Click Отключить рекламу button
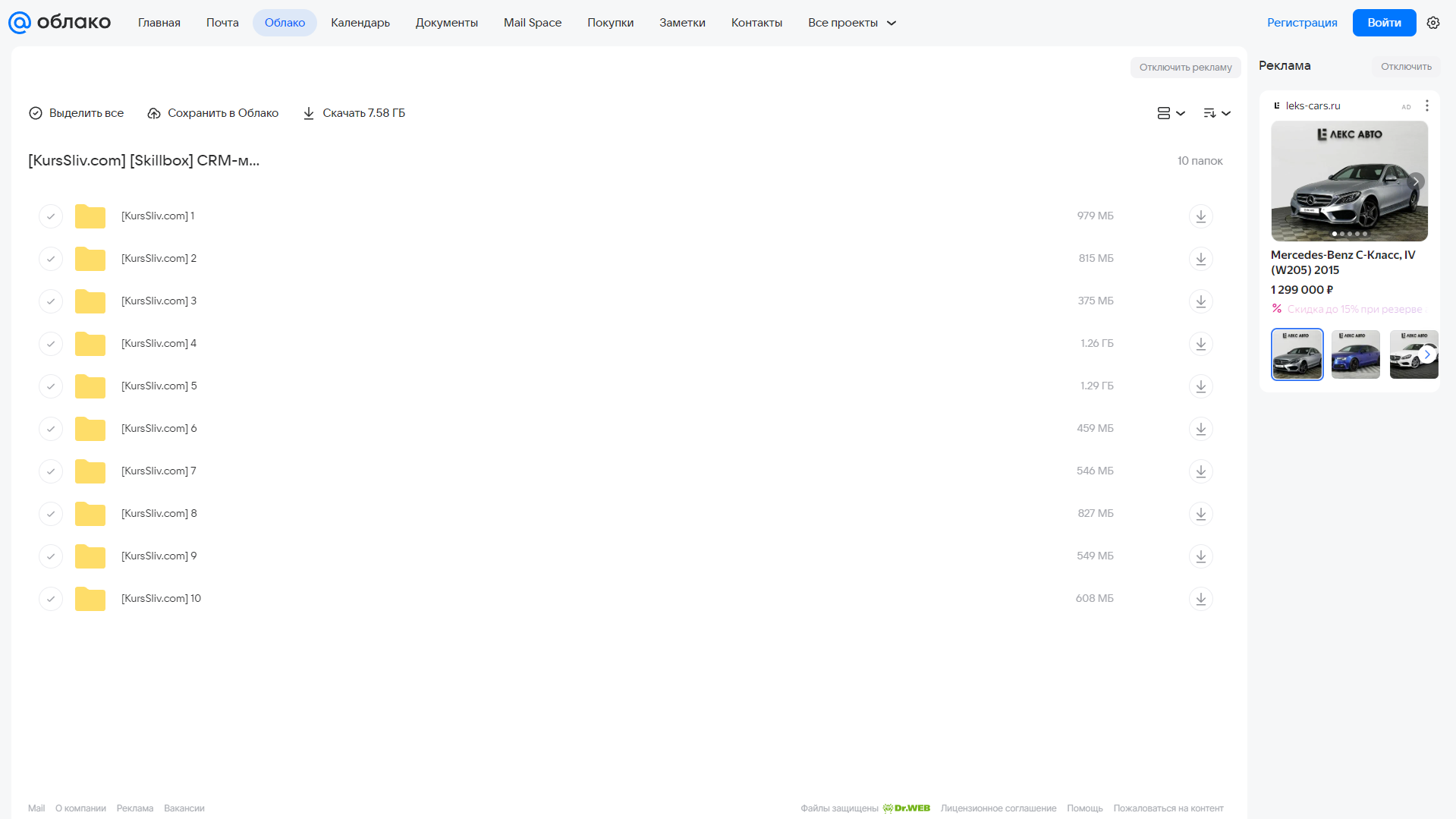Viewport: 1456px width, 819px height. point(1185,68)
